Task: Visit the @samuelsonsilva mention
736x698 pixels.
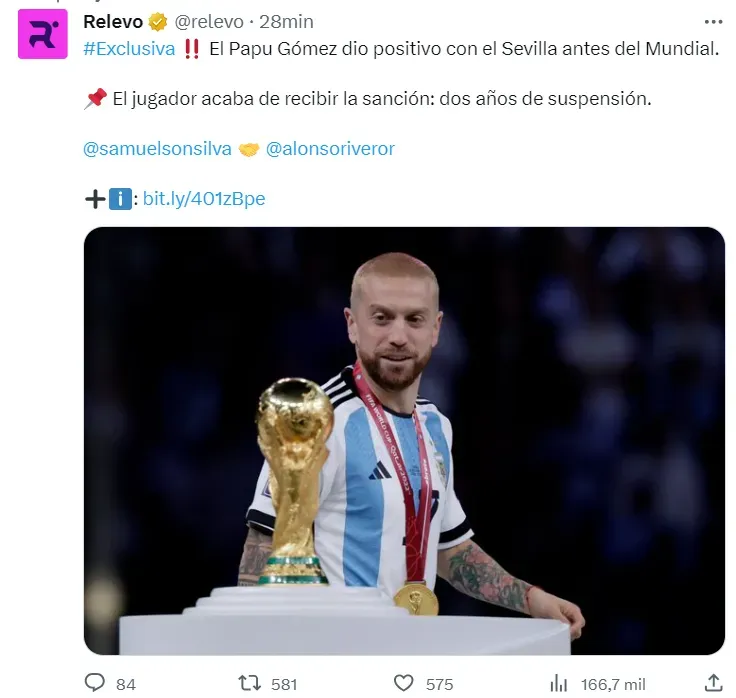Action: [157, 149]
